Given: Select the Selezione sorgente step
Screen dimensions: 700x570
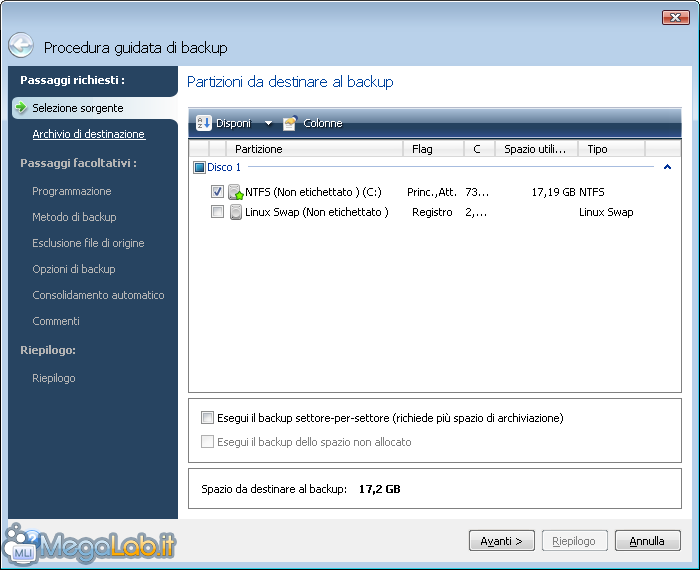Looking at the screenshot, I should pos(77,107).
